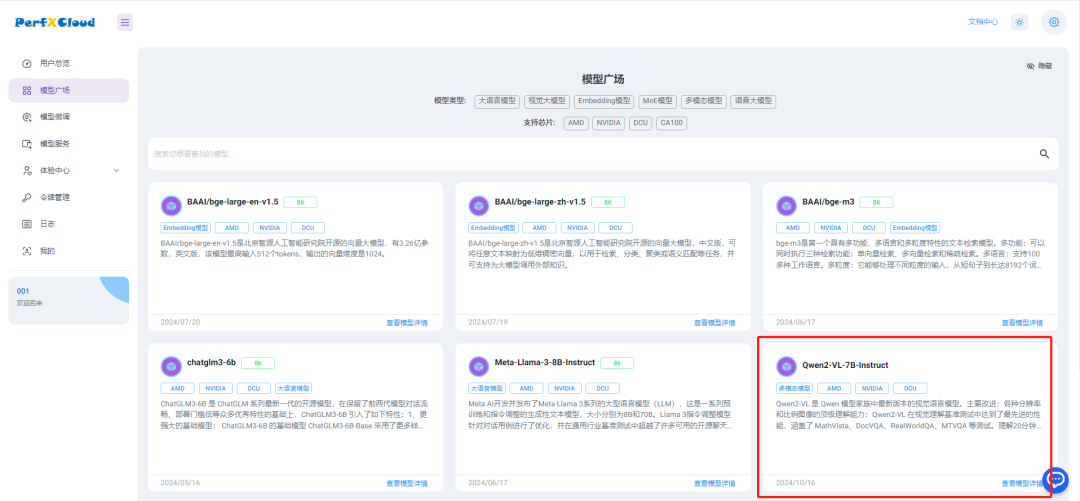The width and height of the screenshot is (1080, 501).
Task: Open 模型服务 sidebar item
Action: tap(69, 144)
